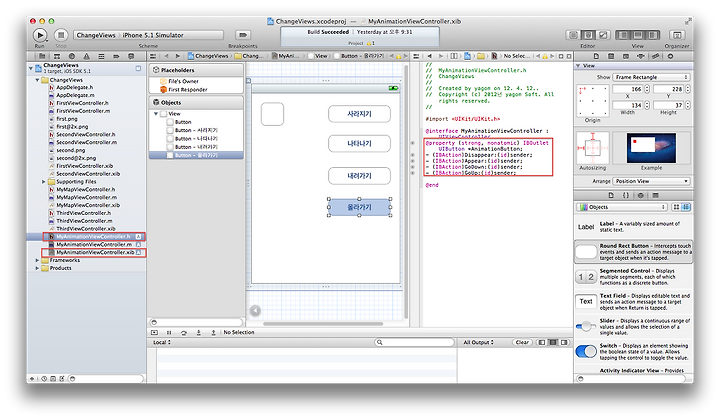
Task: Click the selected 올라가기 button on canvas
Action: point(359,207)
